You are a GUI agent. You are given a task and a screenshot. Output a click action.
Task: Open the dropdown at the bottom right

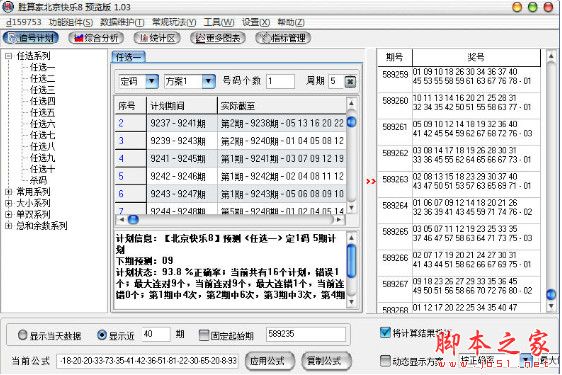[526, 360]
